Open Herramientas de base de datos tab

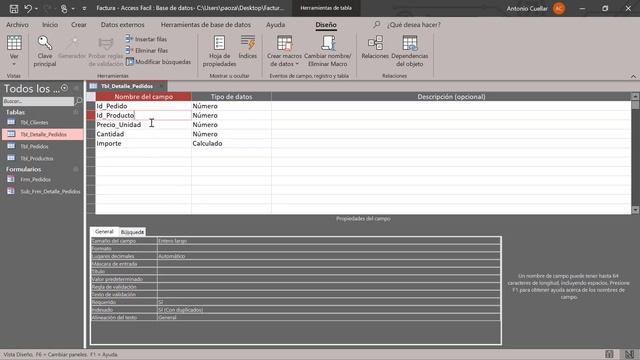(x=206, y=25)
